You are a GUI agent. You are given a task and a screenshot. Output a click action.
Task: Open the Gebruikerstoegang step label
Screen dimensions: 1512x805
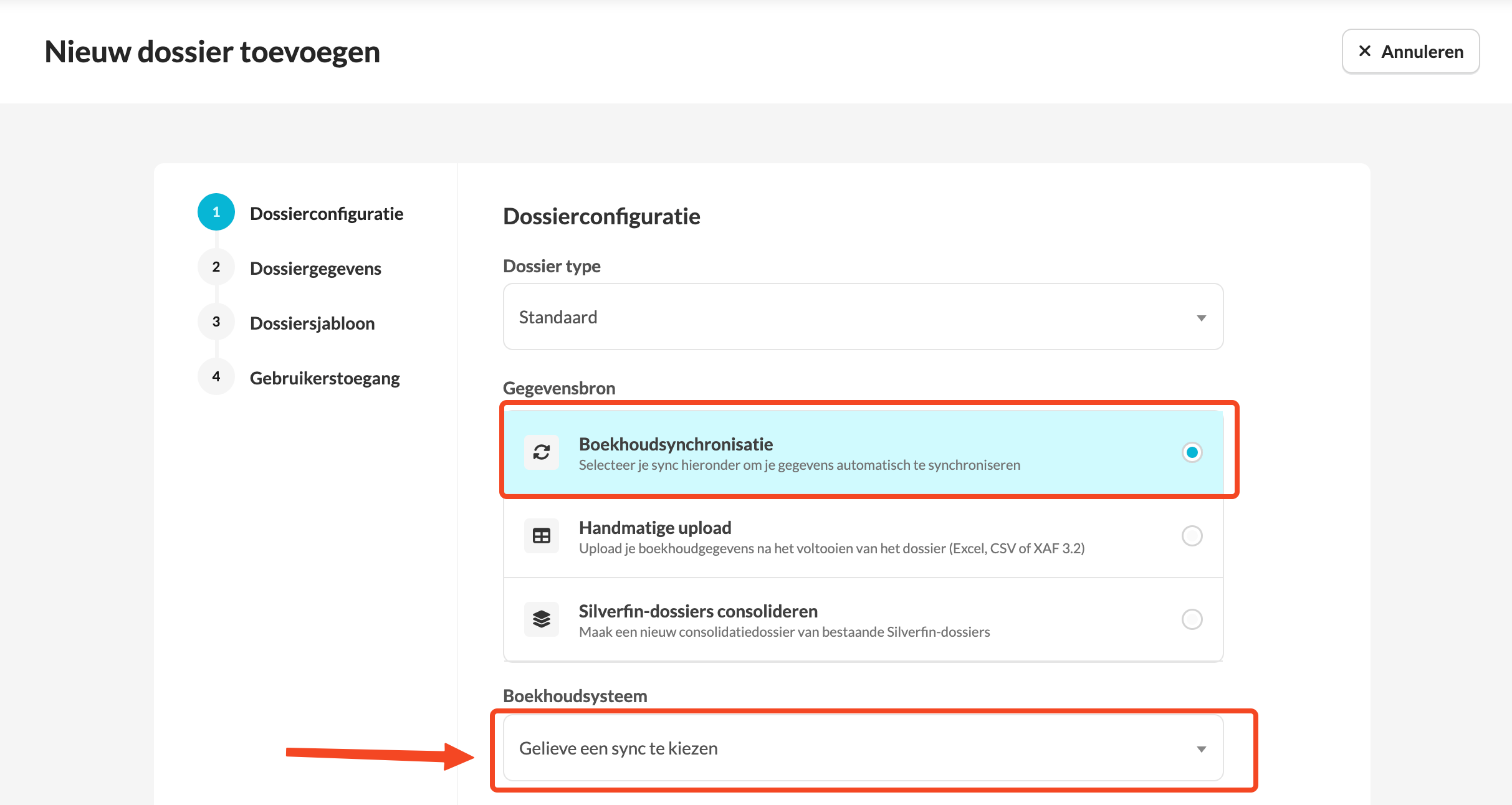[325, 378]
